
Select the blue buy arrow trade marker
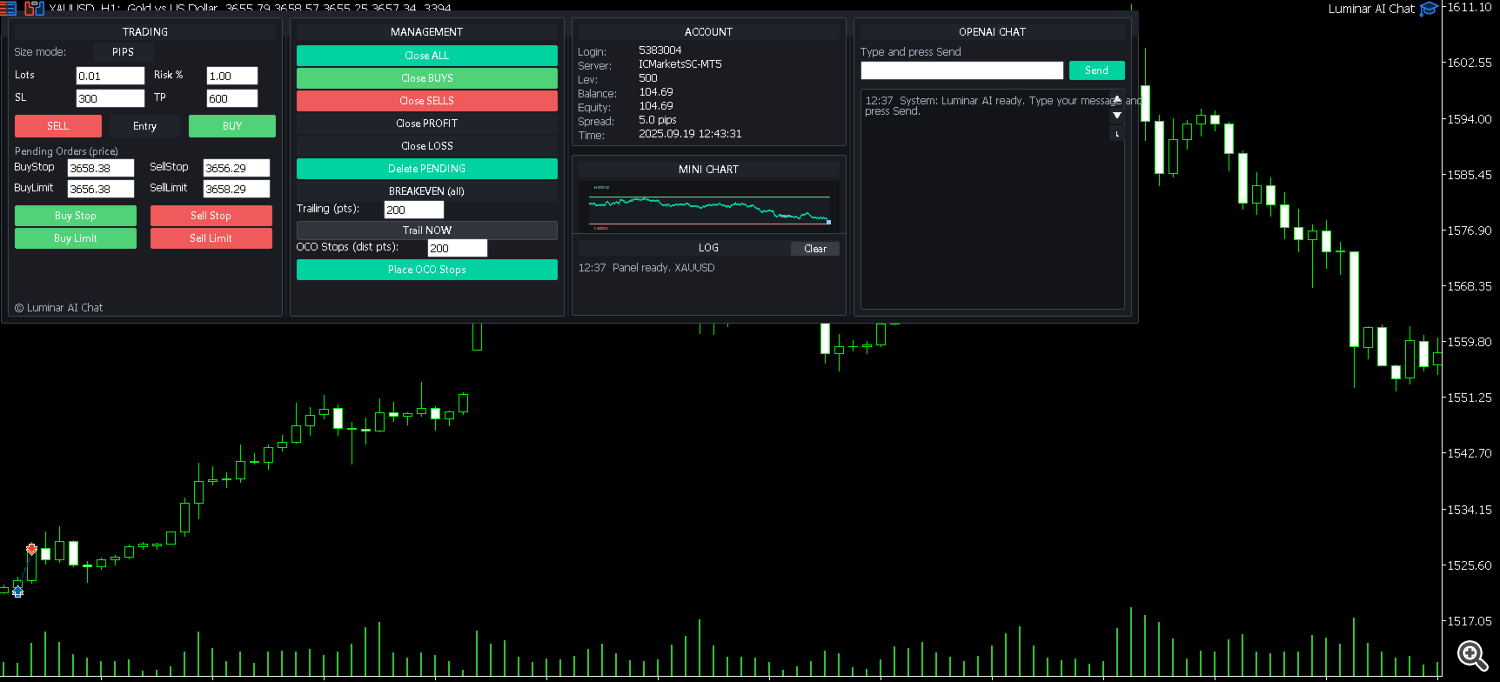pyautogui.click(x=17, y=591)
